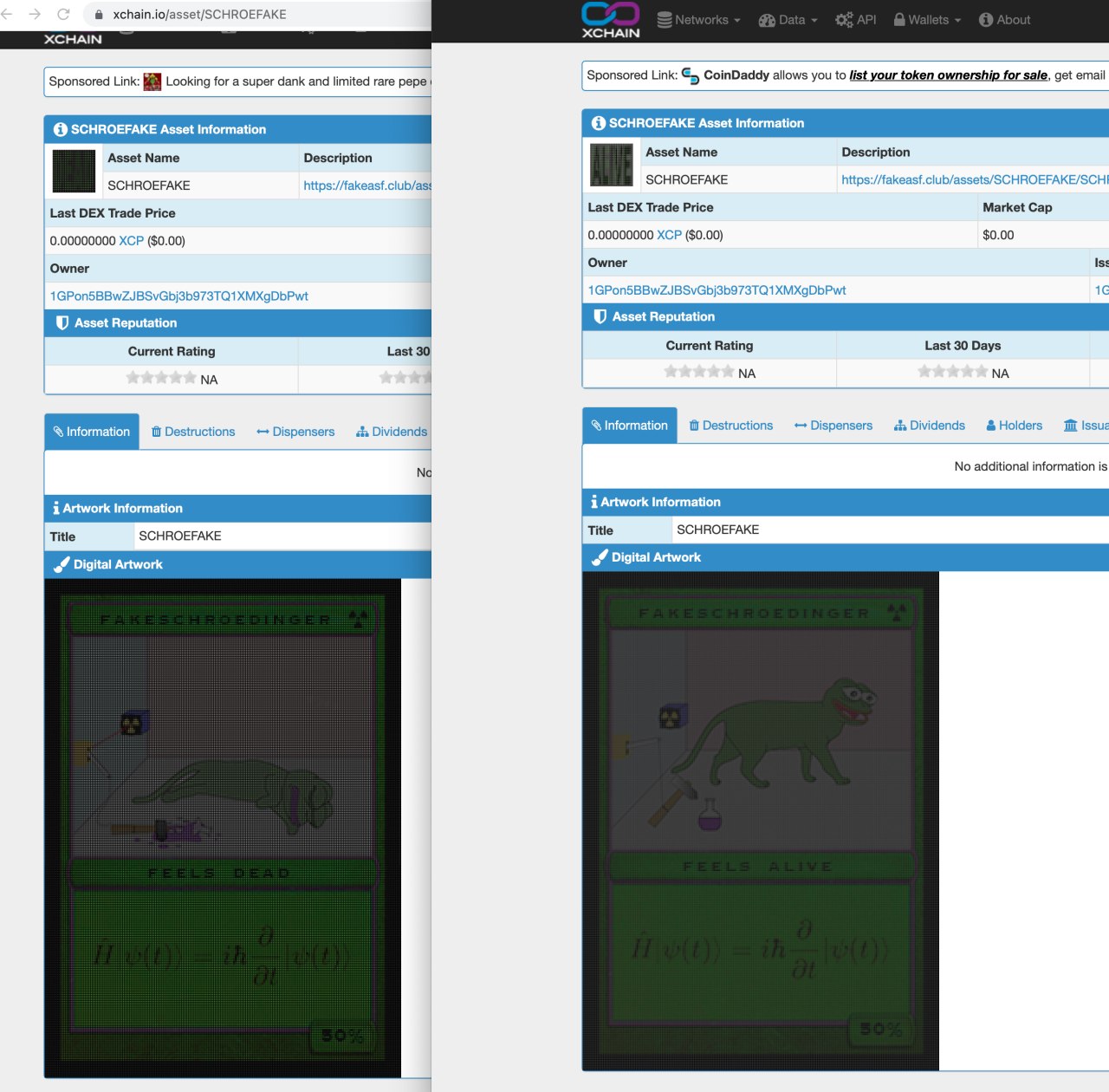The width and height of the screenshot is (1109, 1092).
Task: Click the XCP link in left window
Action: click(x=132, y=241)
